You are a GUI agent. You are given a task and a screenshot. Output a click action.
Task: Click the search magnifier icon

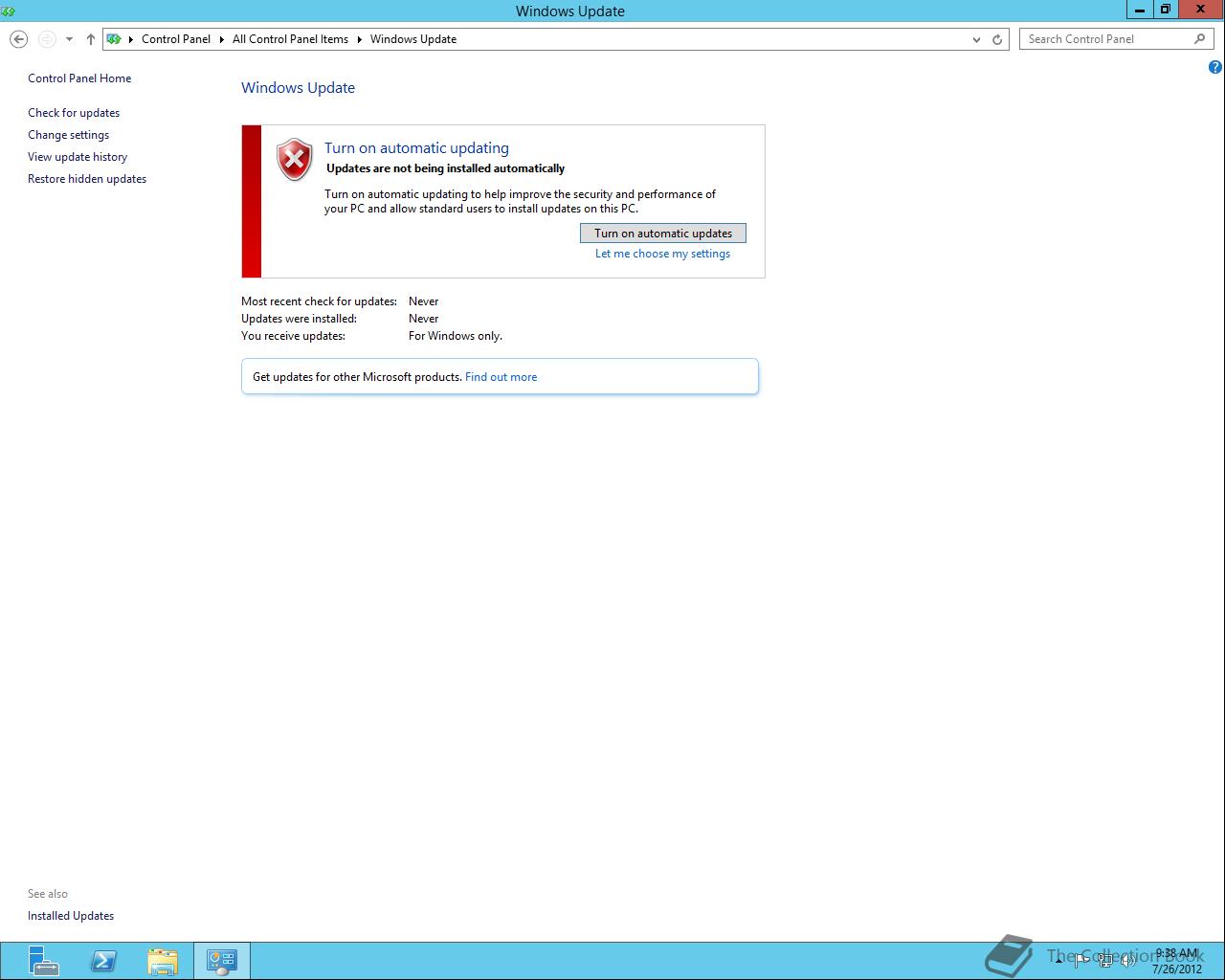point(1199,39)
